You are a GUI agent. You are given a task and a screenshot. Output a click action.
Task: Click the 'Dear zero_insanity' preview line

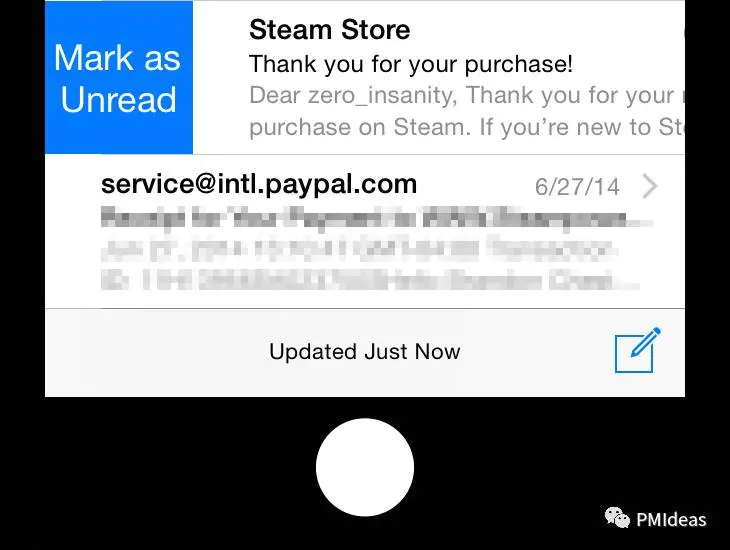tap(466, 95)
